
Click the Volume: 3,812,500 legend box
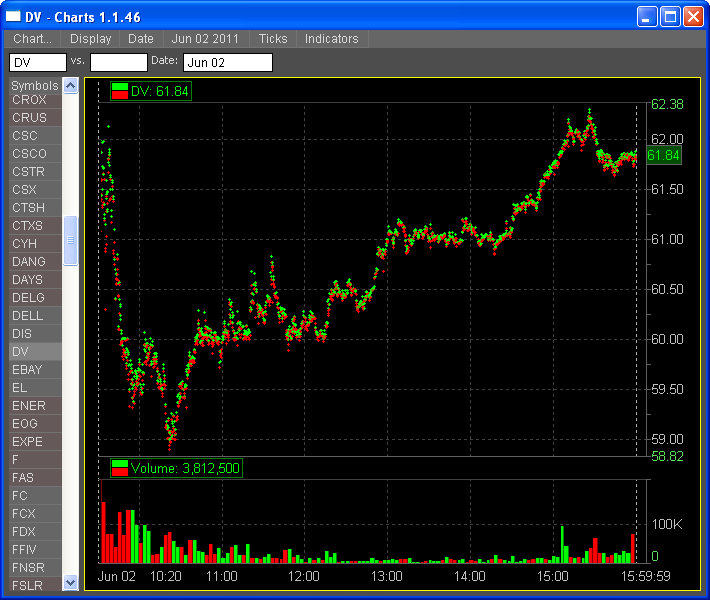[x=177, y=468]
